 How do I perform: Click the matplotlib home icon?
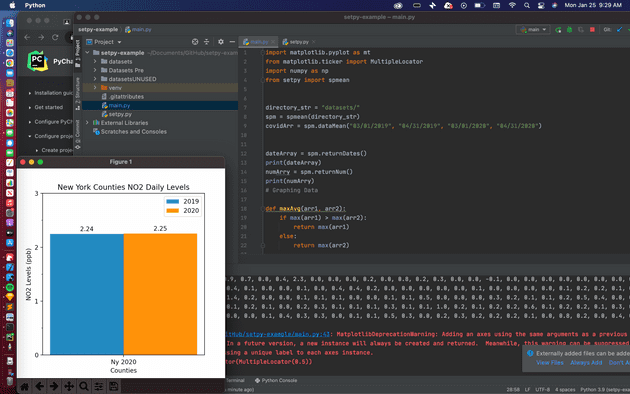(x=25, y=386)
